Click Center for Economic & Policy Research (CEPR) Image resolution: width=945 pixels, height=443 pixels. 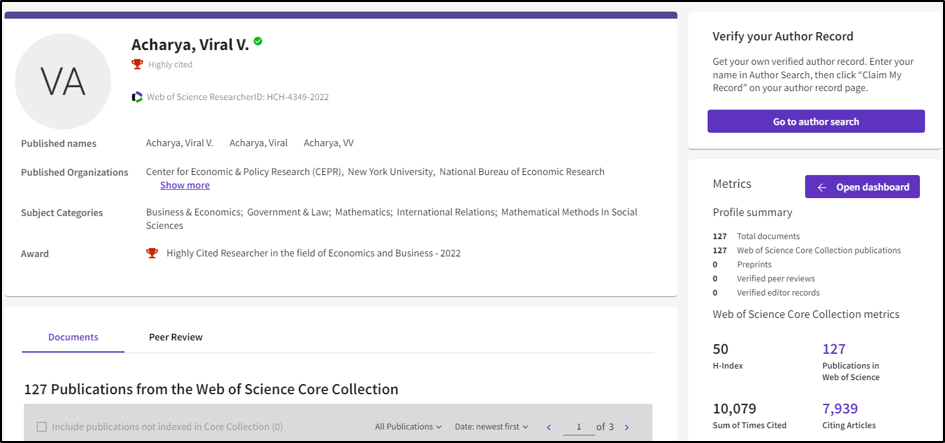(245, 172)
